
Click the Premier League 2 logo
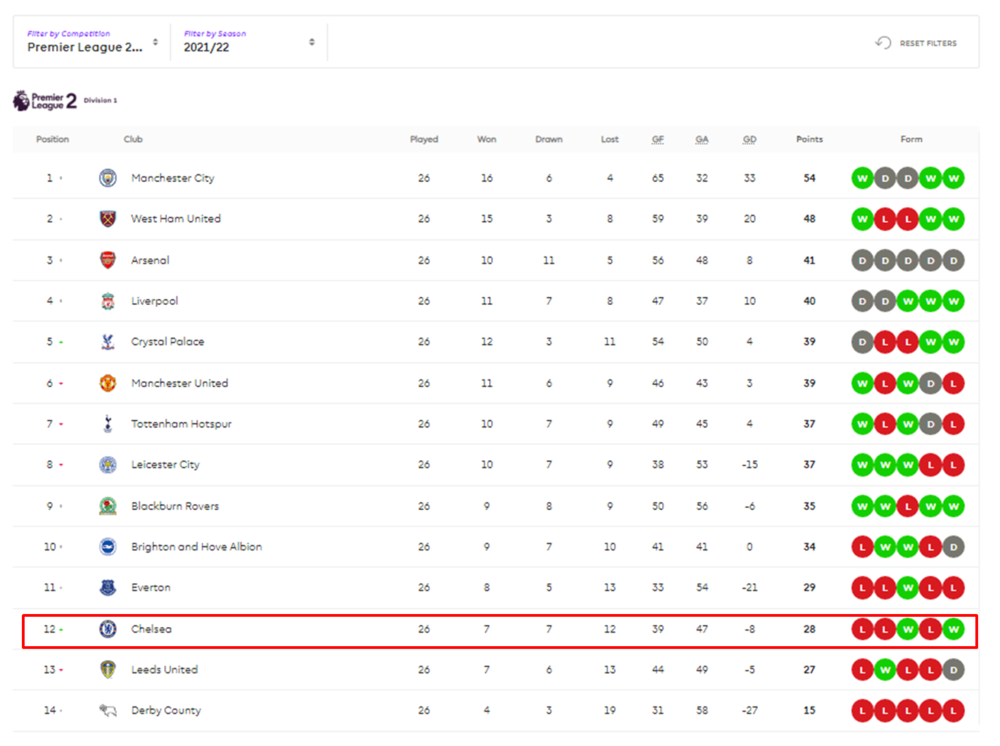[45, 101]
